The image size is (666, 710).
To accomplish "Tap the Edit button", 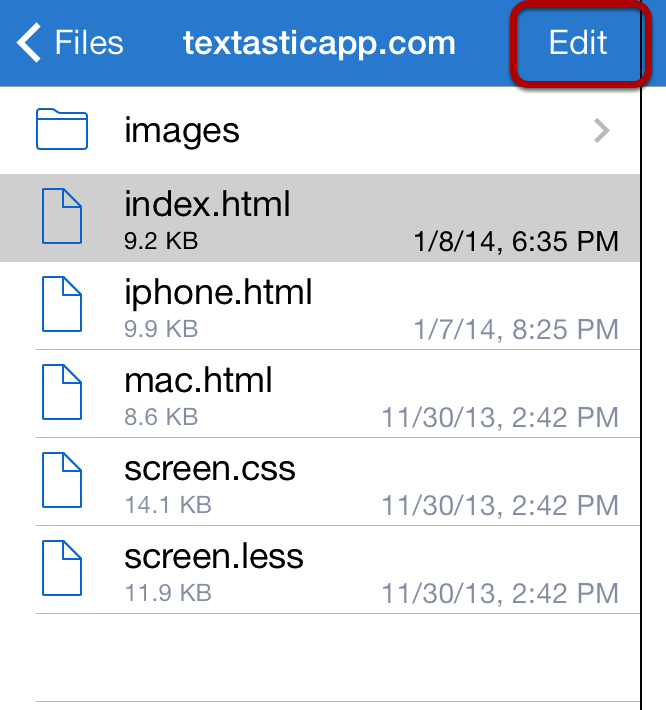I will (x=578, y=43).
